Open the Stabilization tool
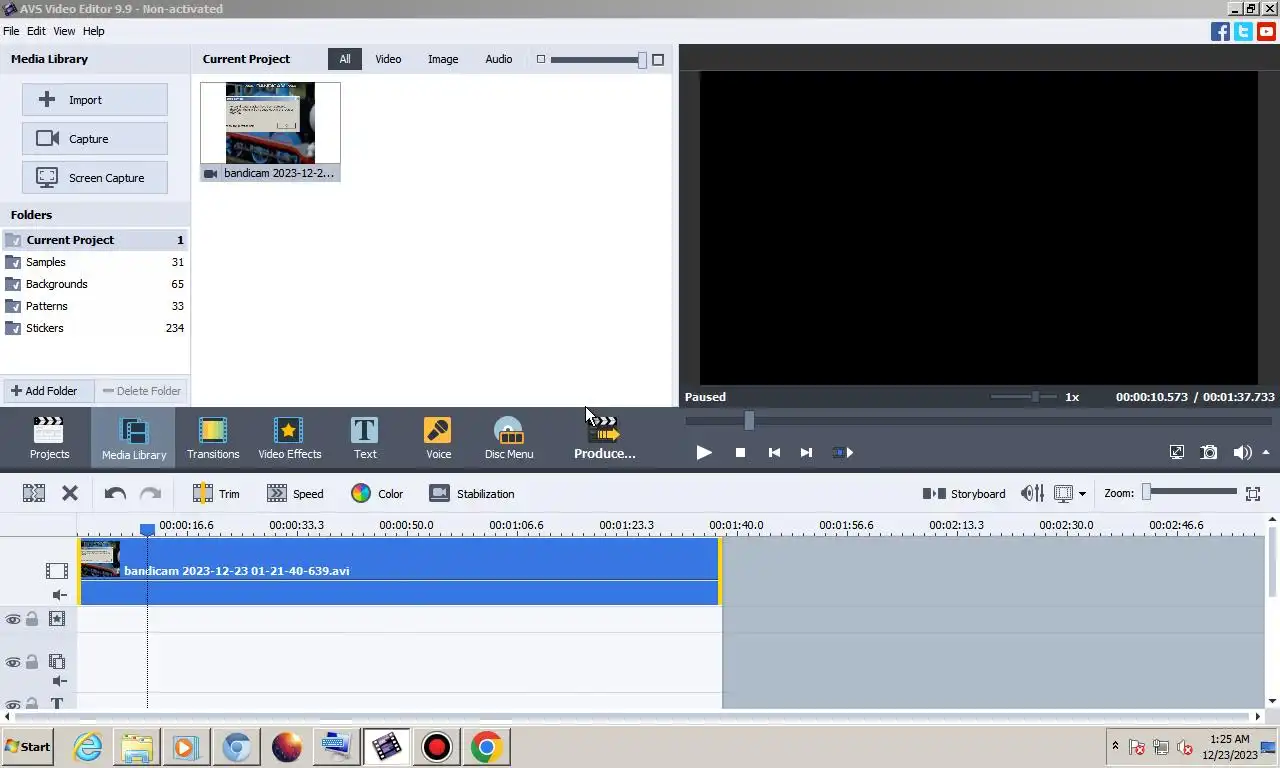The width and height of the screenshot is (1280, 768). click(x=471, y=493)
